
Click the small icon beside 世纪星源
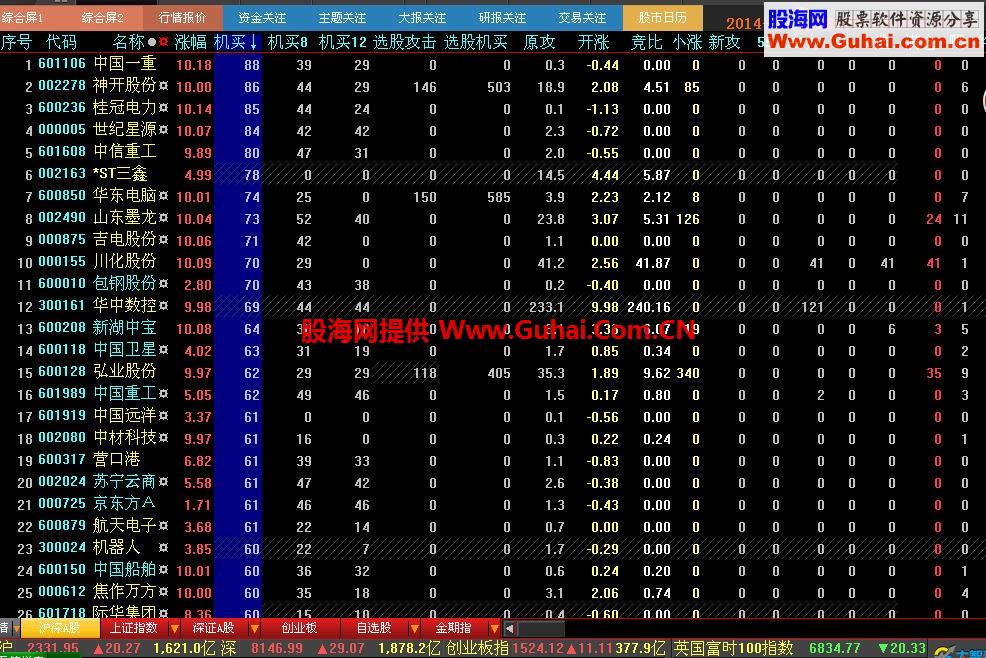point(164,129)
